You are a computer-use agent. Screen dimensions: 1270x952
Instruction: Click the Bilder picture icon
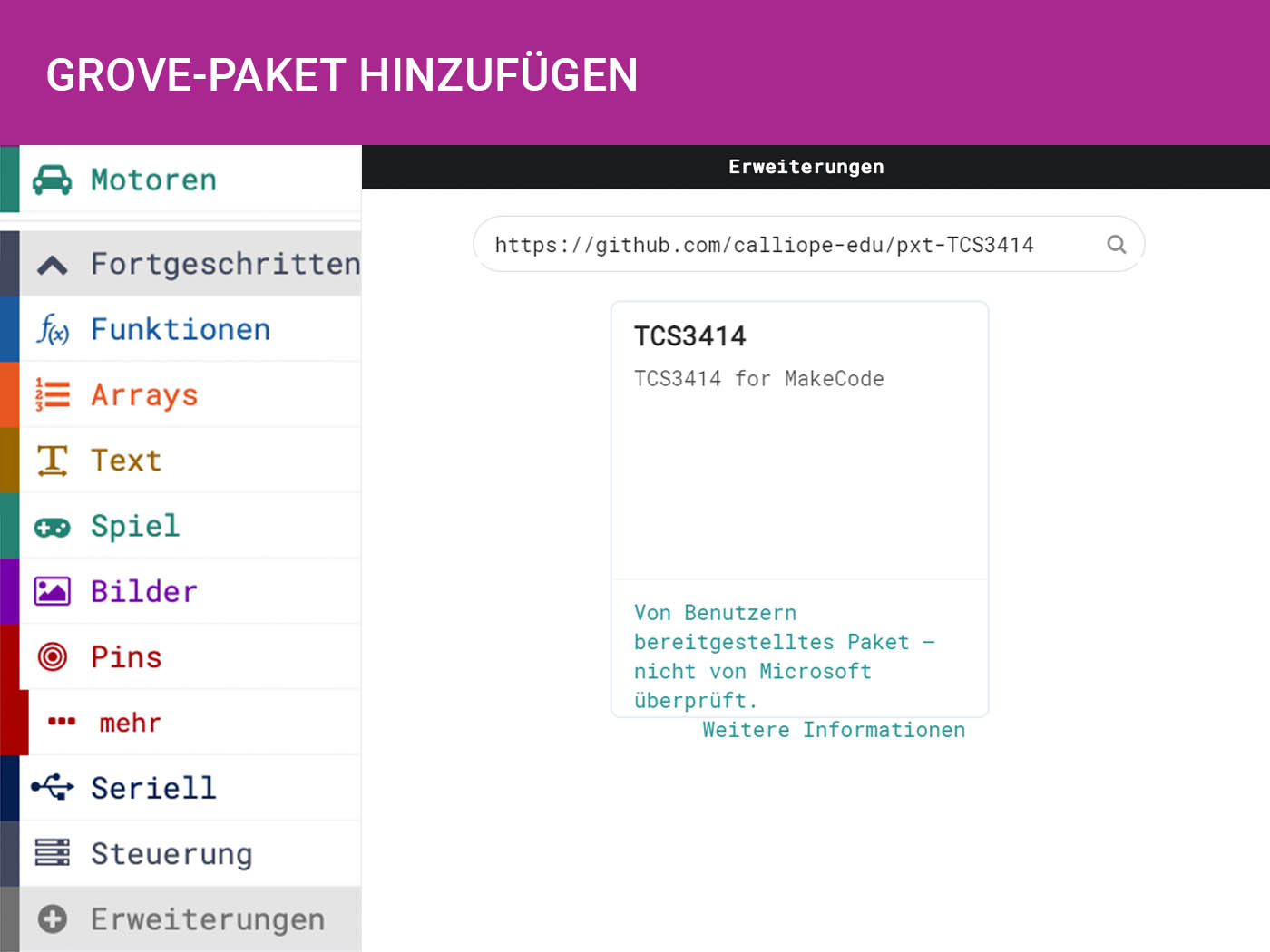(x=53, y=592)
